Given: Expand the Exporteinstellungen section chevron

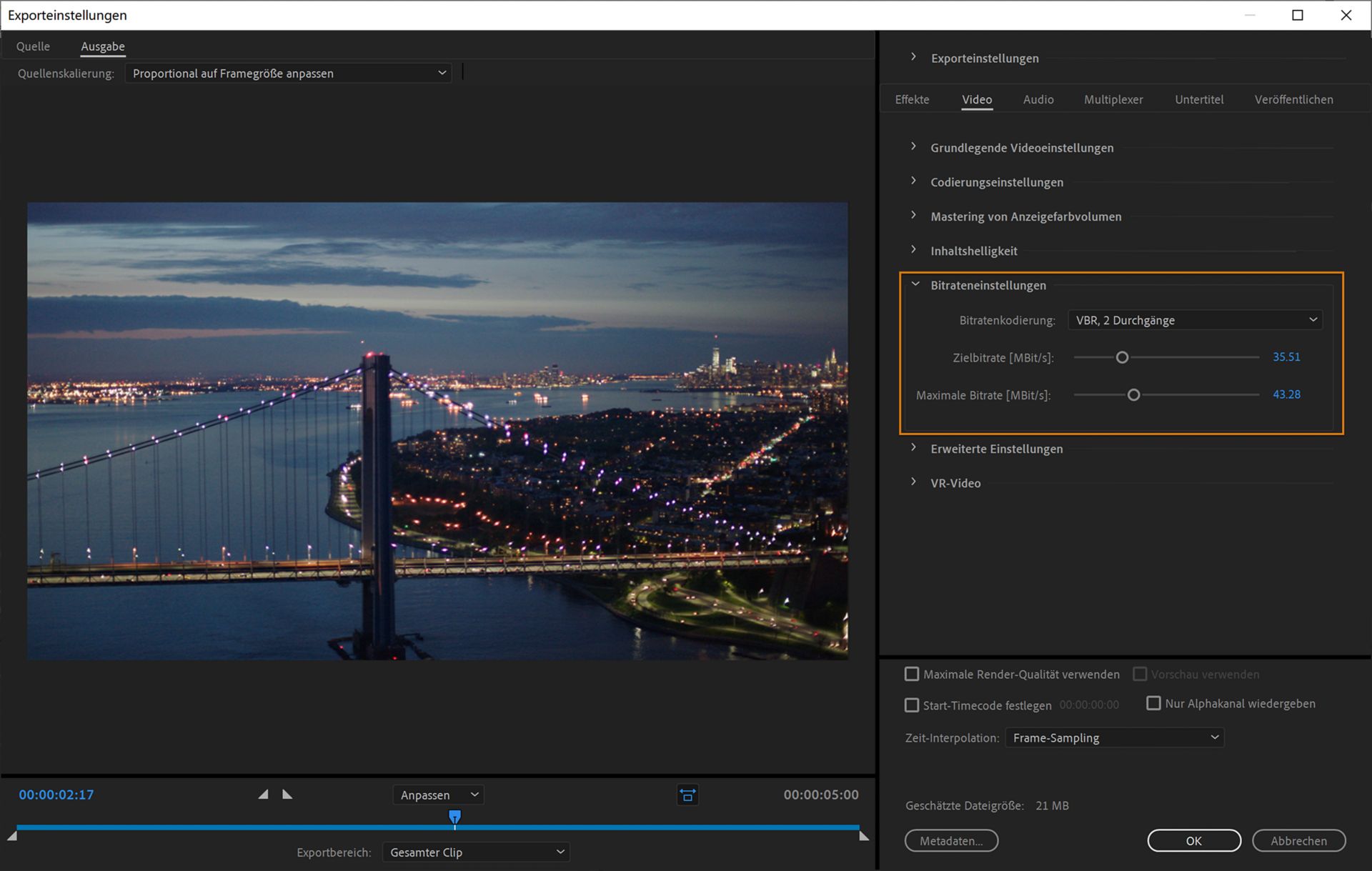Looking at the screenshot, I should pos(913,57).
